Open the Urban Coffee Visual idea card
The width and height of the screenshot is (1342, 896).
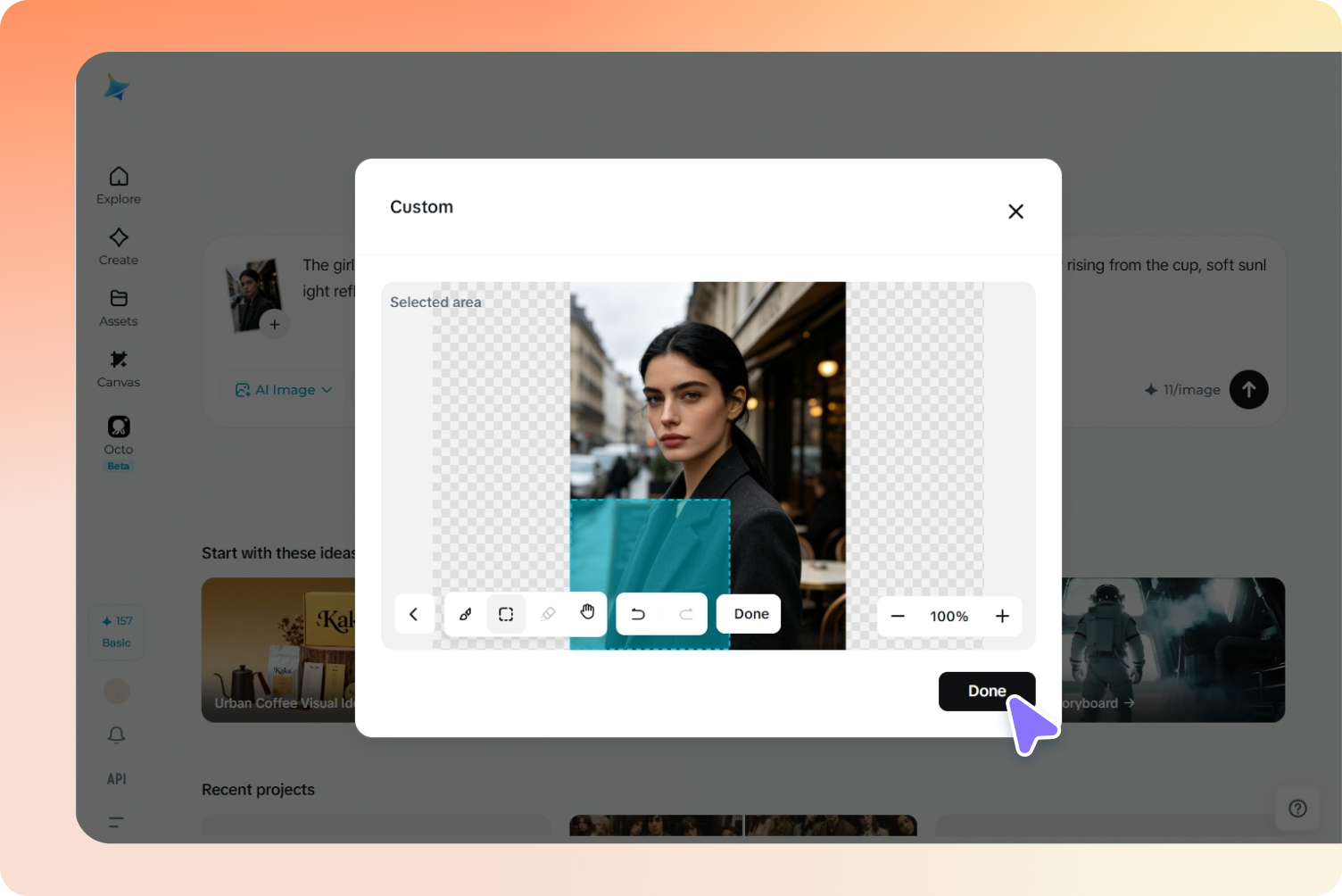point(278,650)
